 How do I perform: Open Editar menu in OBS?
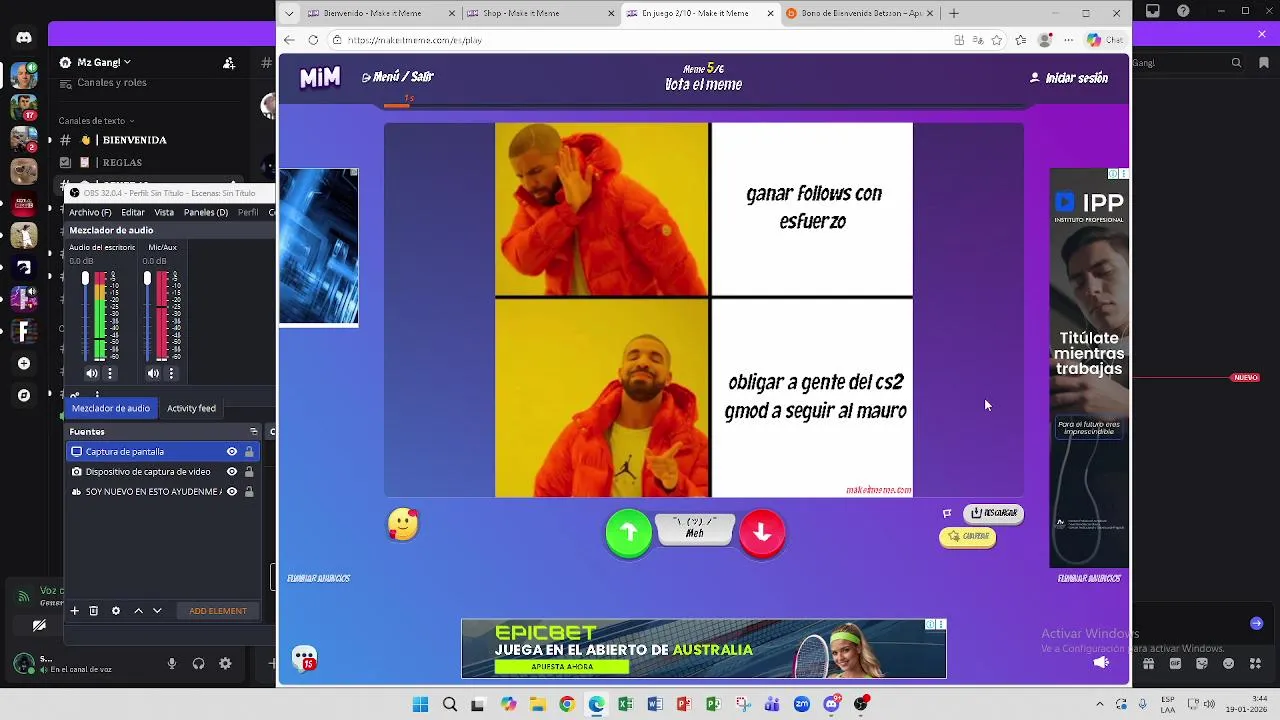[133, 212]
